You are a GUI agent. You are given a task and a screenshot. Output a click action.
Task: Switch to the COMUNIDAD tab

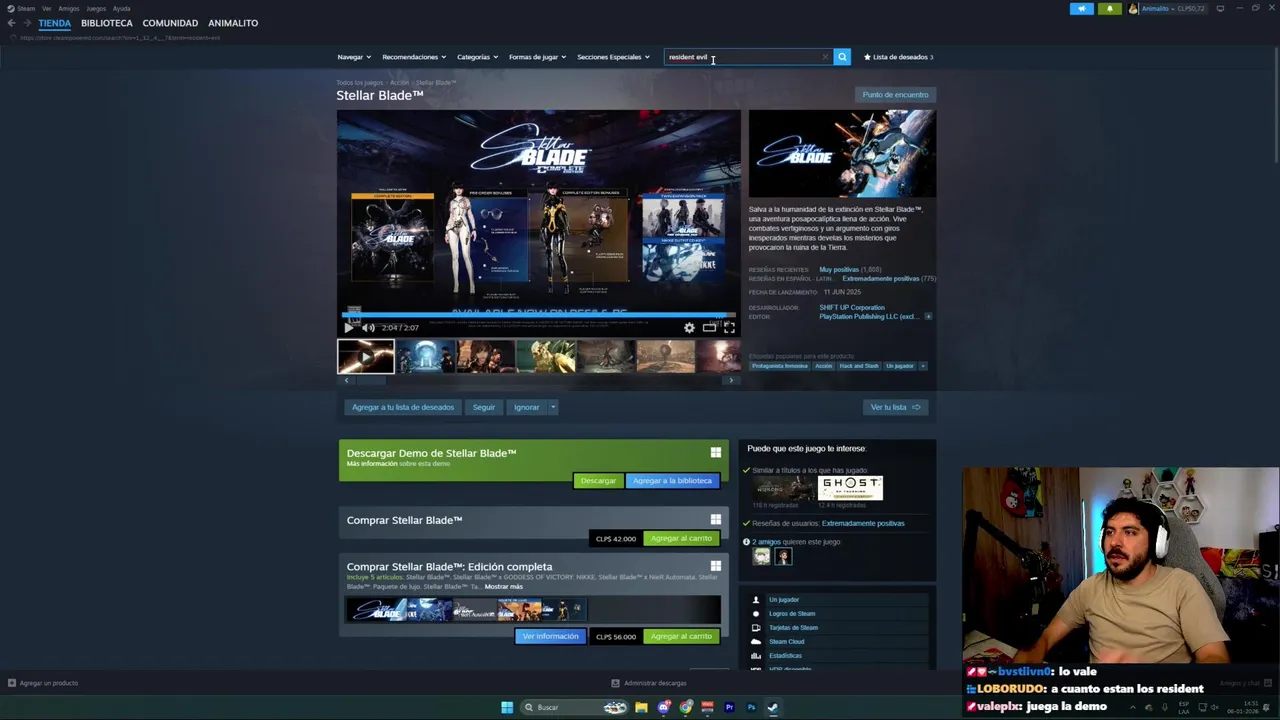(x=170, y=23)
